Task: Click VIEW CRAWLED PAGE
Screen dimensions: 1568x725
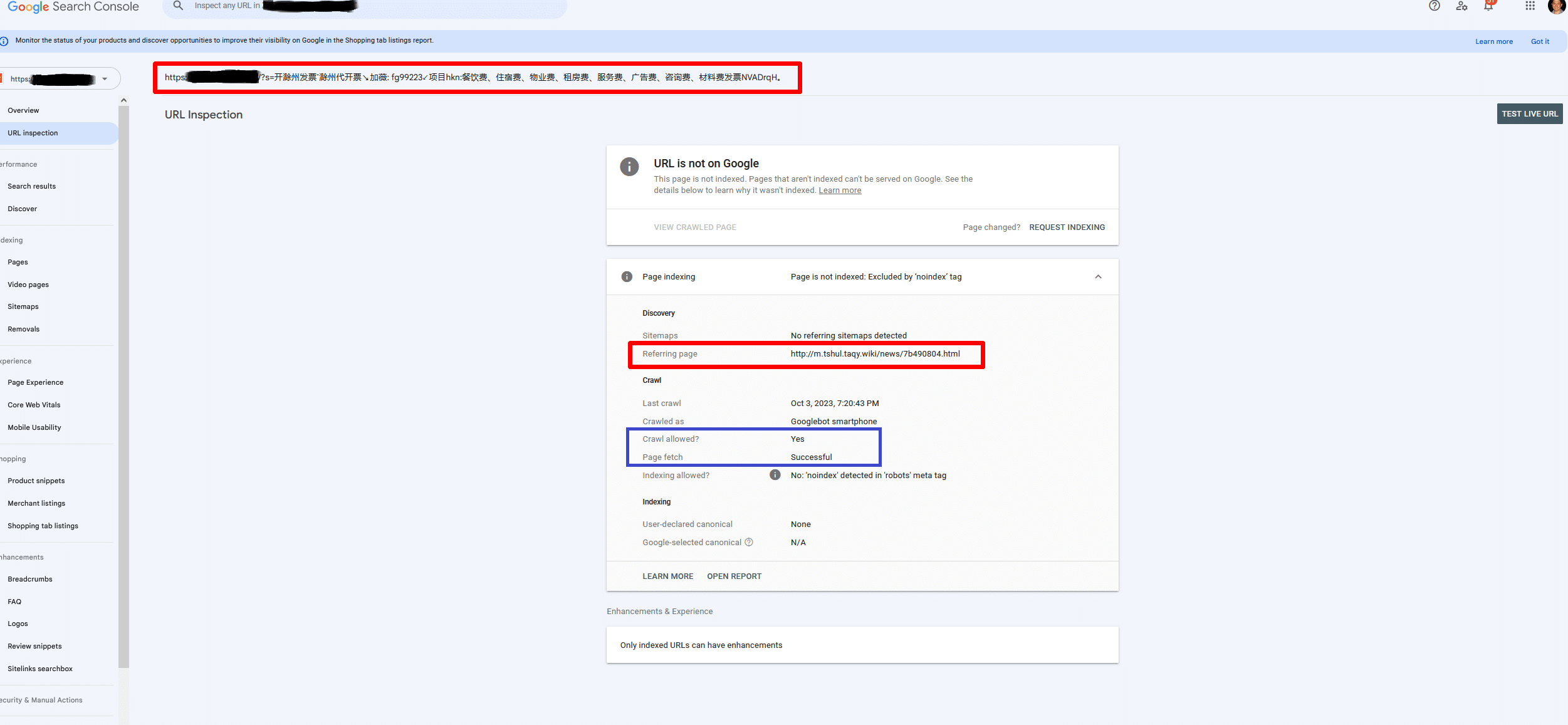Action: [695, 227]
